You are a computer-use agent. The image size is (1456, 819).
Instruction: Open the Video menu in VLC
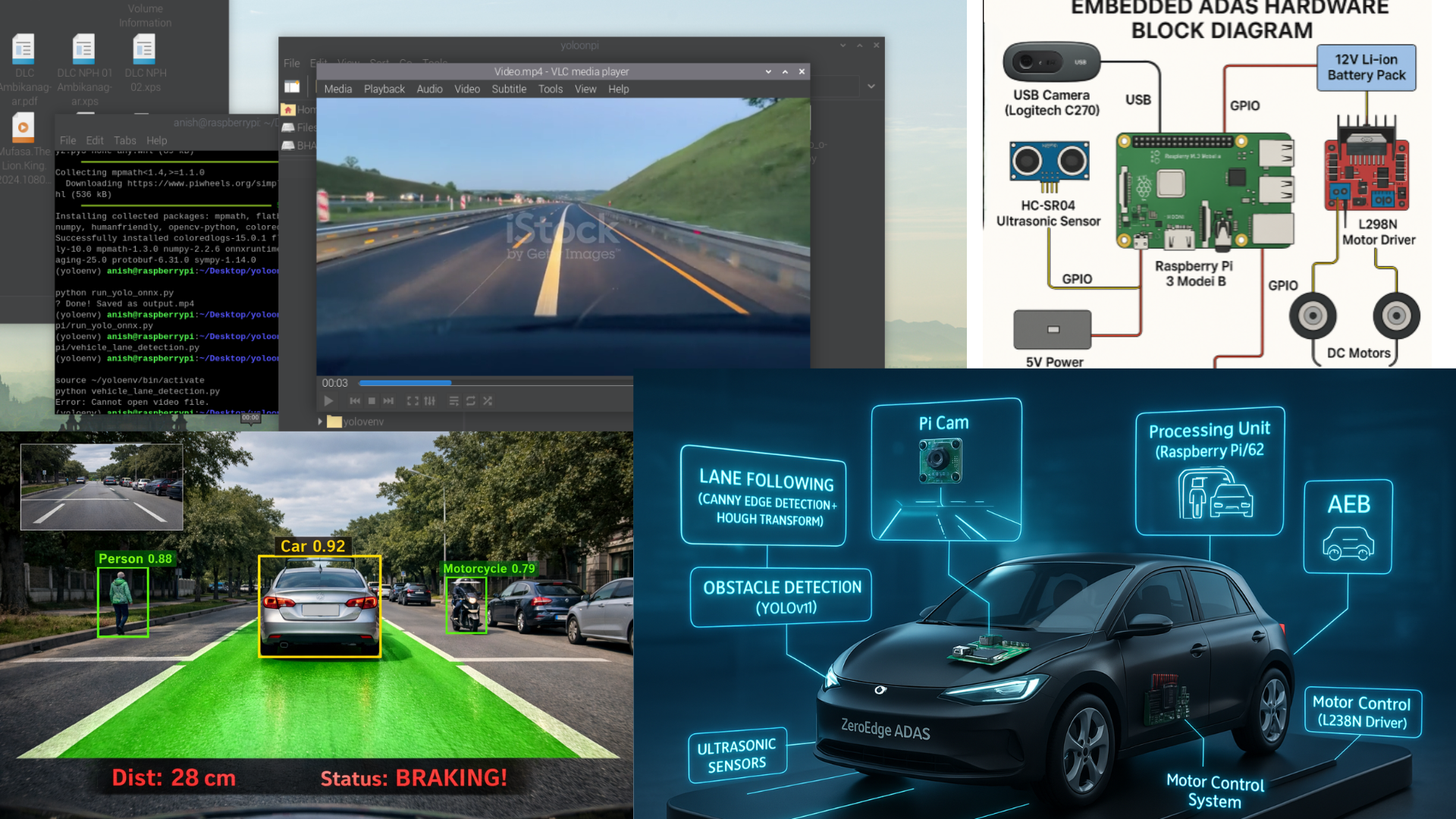467,89
